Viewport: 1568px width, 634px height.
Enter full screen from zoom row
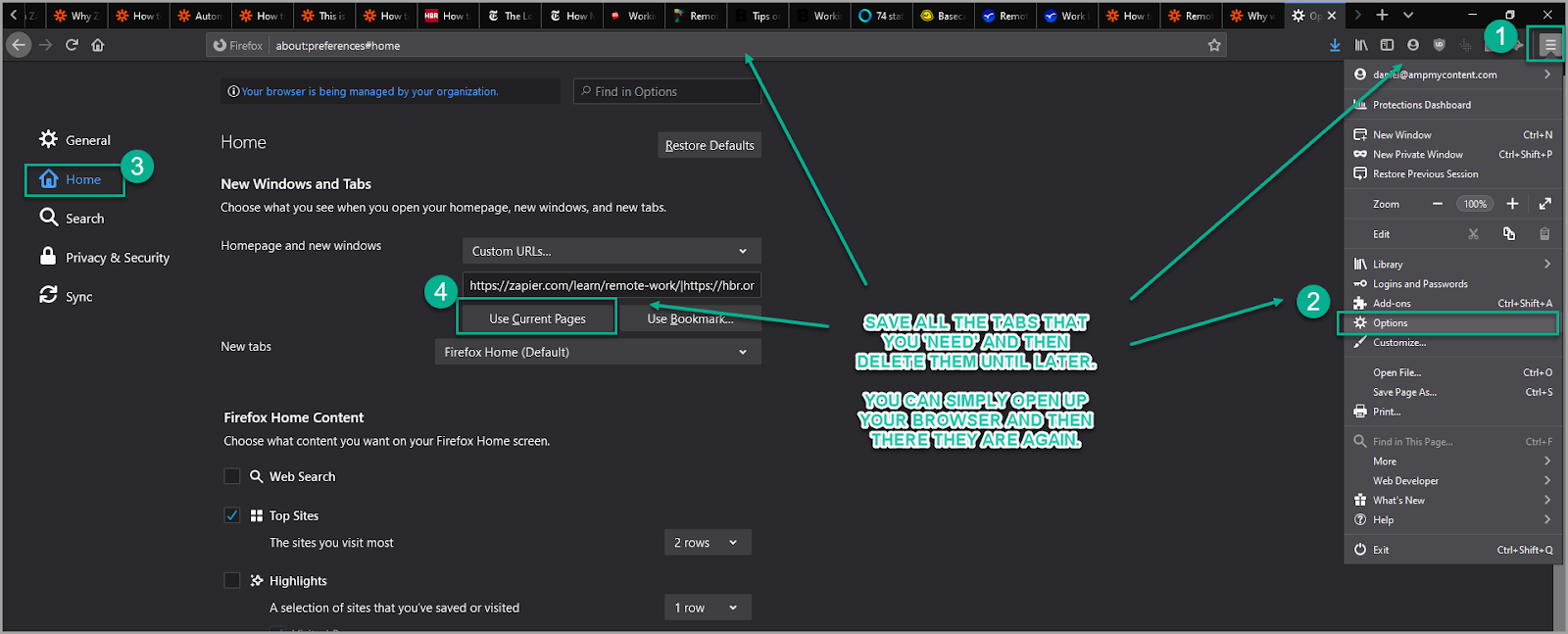pos(1544,204)
